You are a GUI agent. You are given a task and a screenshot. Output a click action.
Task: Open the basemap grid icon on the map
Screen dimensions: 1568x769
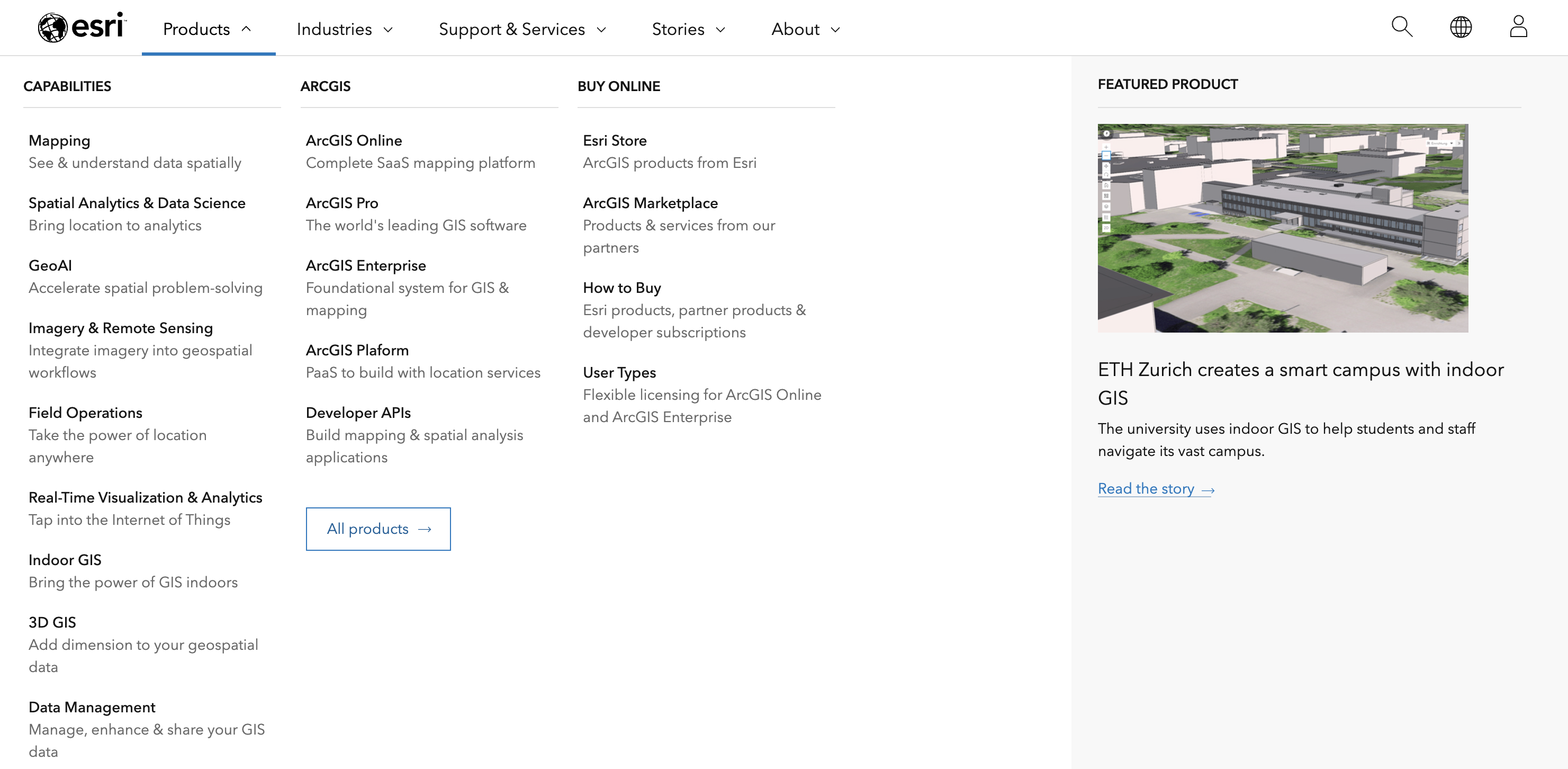tap(1106, 196)
